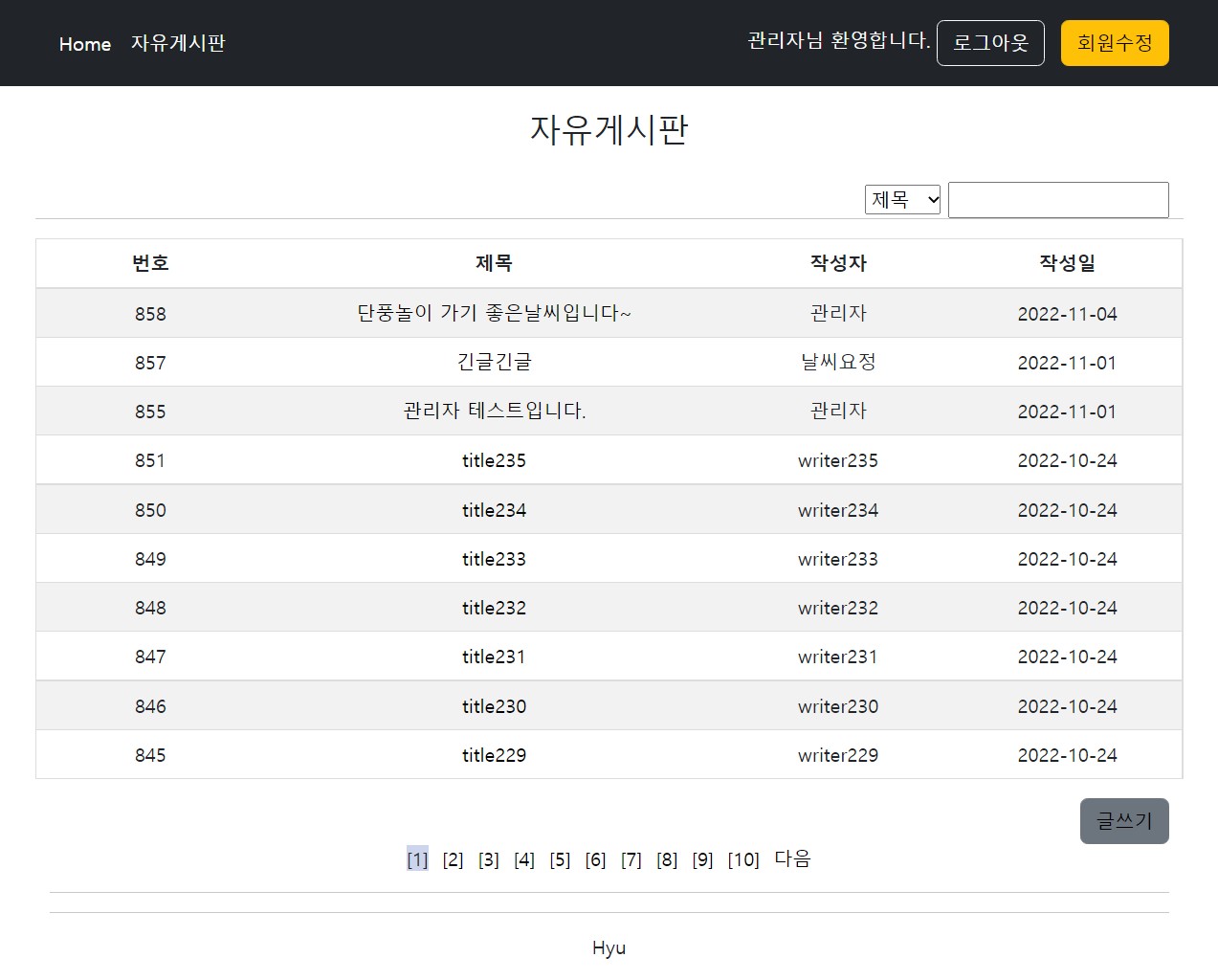The height and width of the screenshot is (980, 1218).
Task: Open post title230
Action: pyautogui.click(x=494, y=706)
